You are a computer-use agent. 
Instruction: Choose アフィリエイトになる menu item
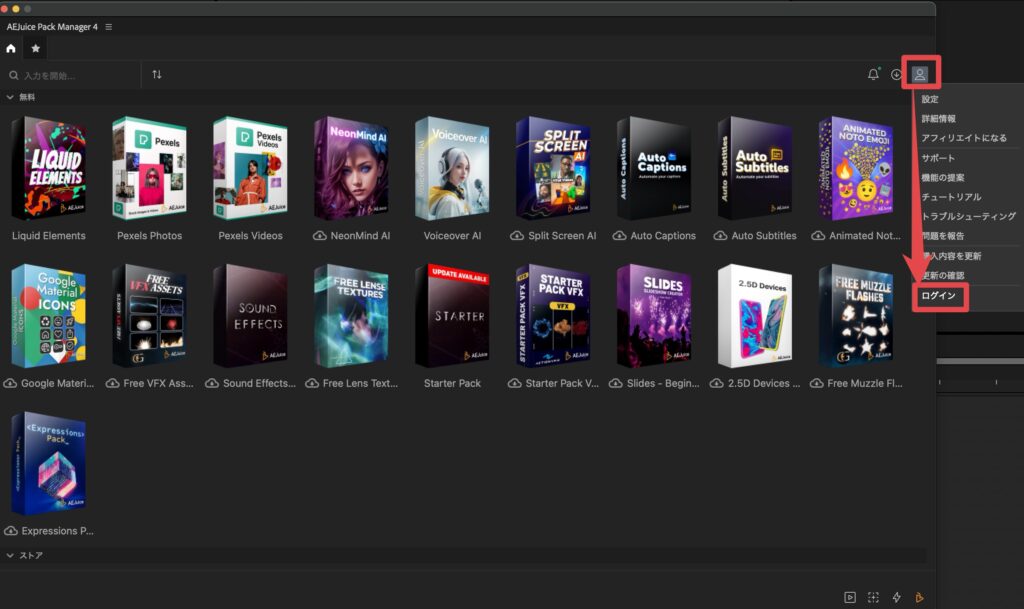[964, 138]
